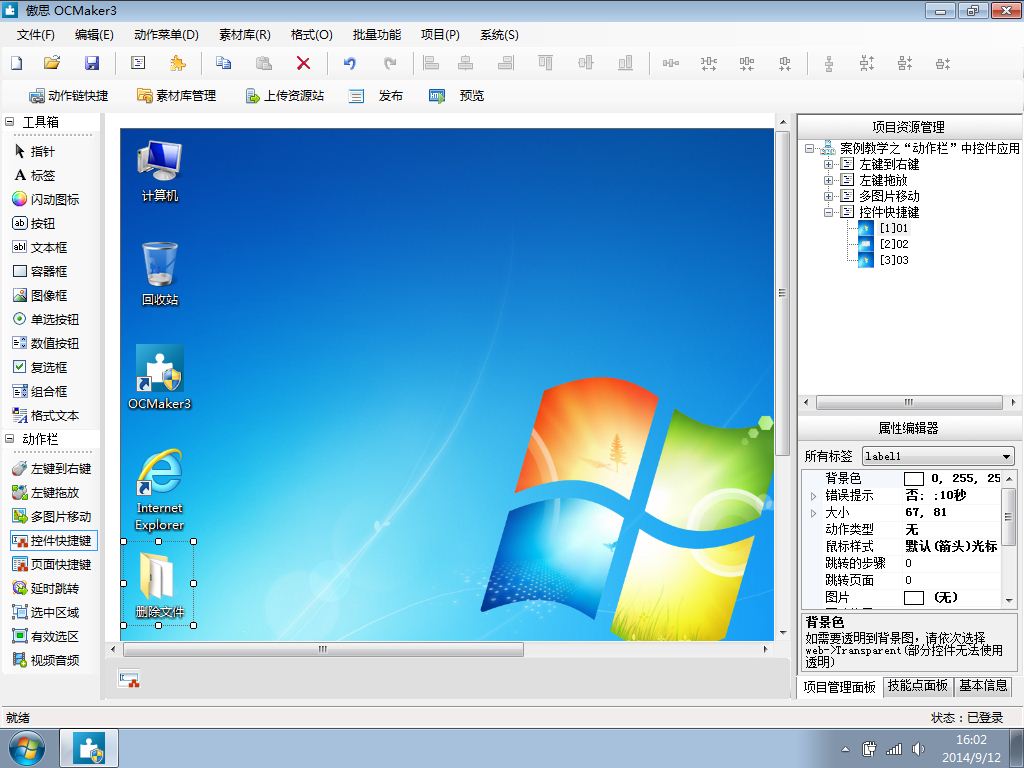
Task: Select the 选中区域 action
Action: pyautogui.click(x=46, y=612)
